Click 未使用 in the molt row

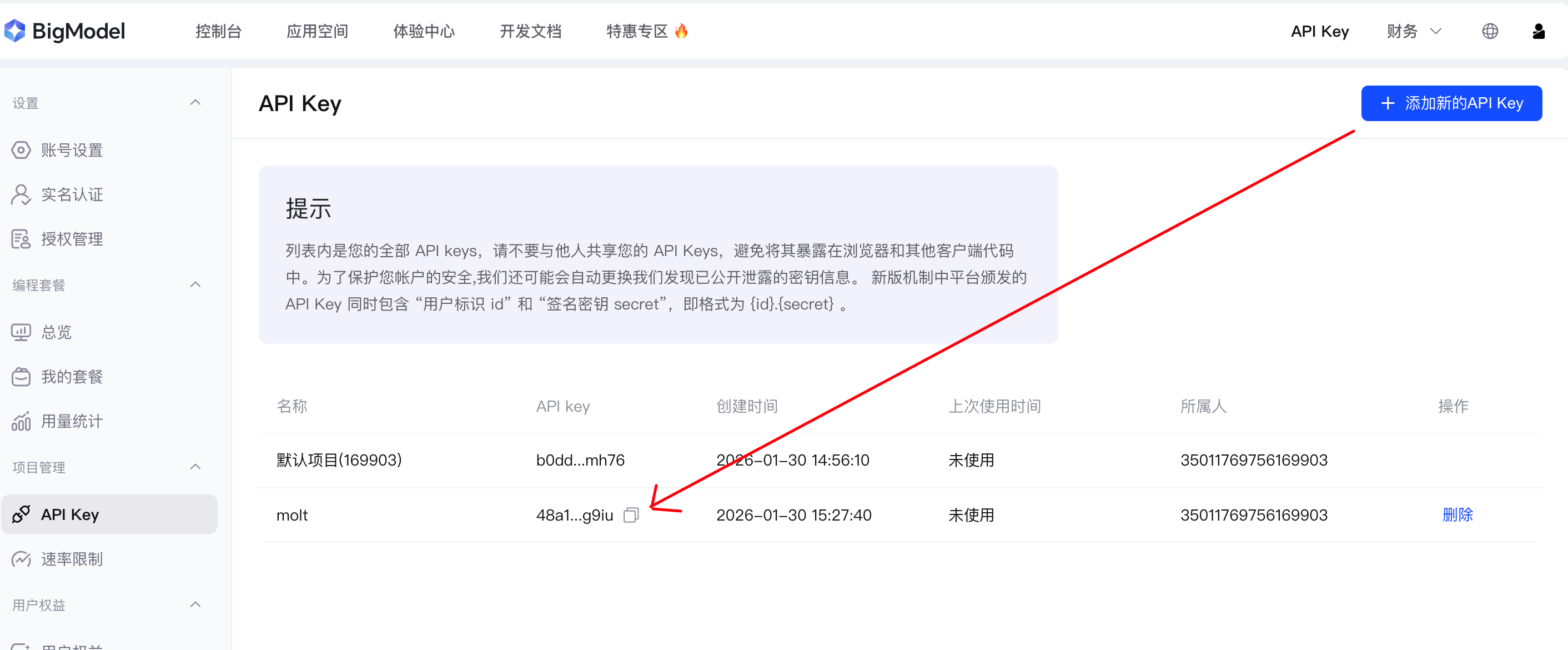click(x=972, y=516)
